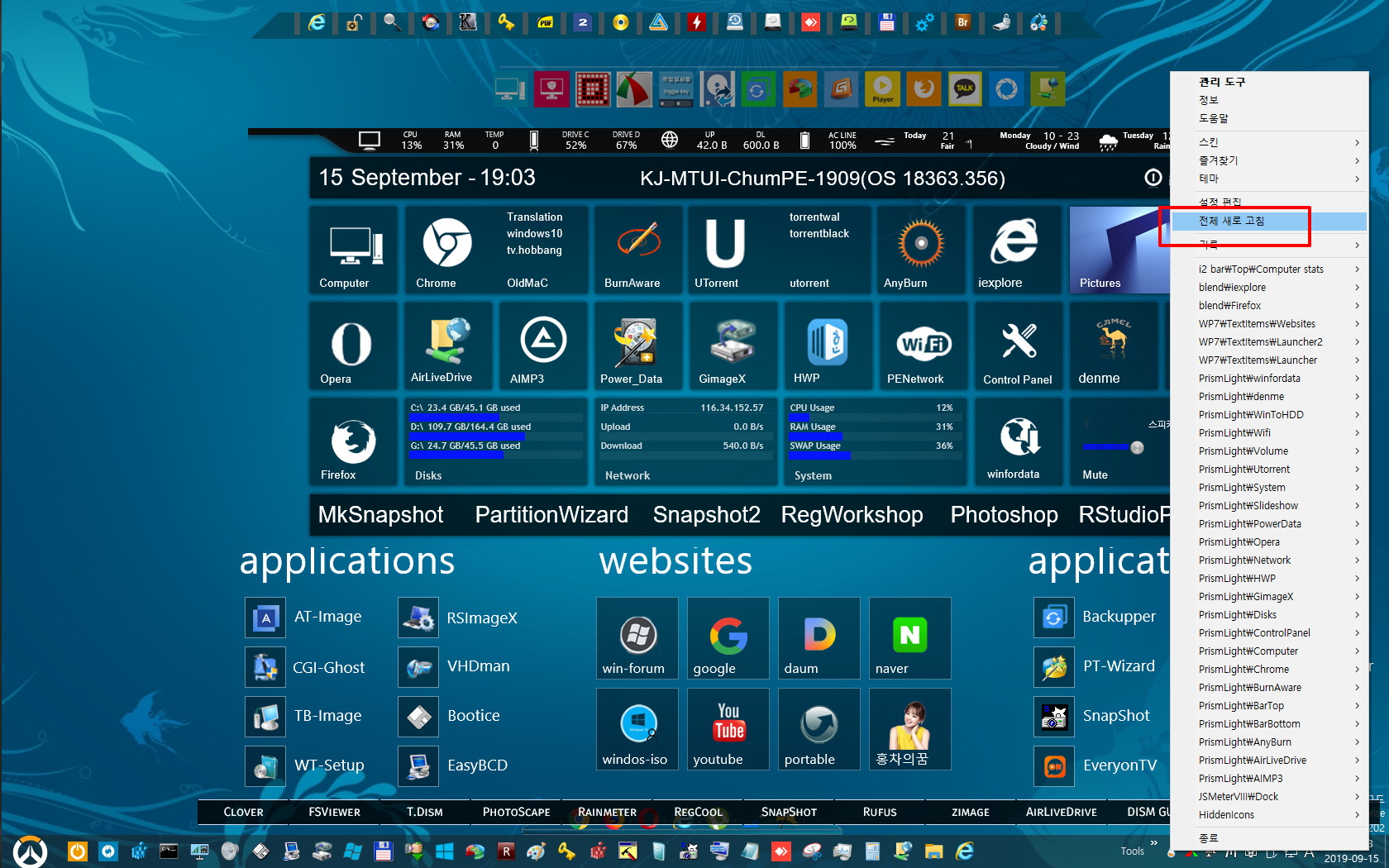Open the Opera tile
Viewport: 1389px width, 868px height.
(353, 346)
